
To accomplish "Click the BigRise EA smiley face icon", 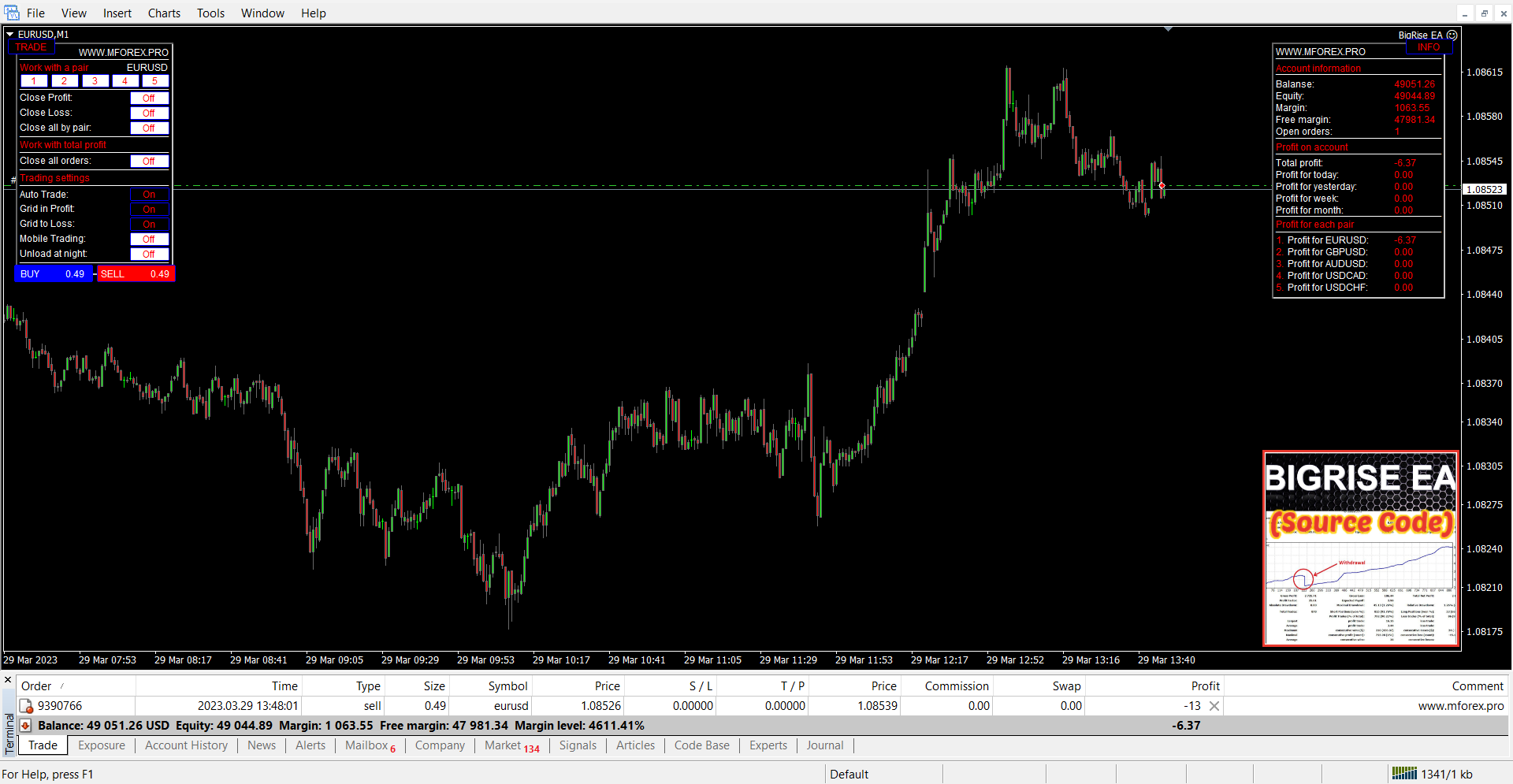I will point(1452,35).
